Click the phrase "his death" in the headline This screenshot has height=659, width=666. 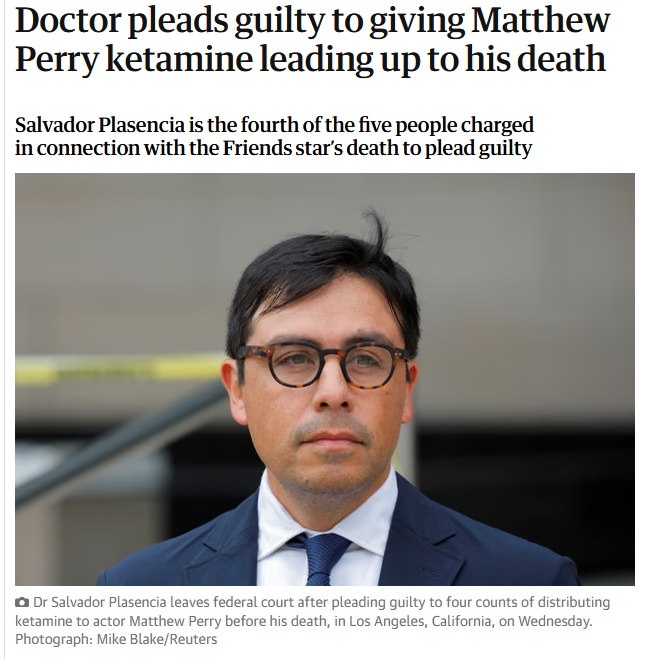point(535,59)
